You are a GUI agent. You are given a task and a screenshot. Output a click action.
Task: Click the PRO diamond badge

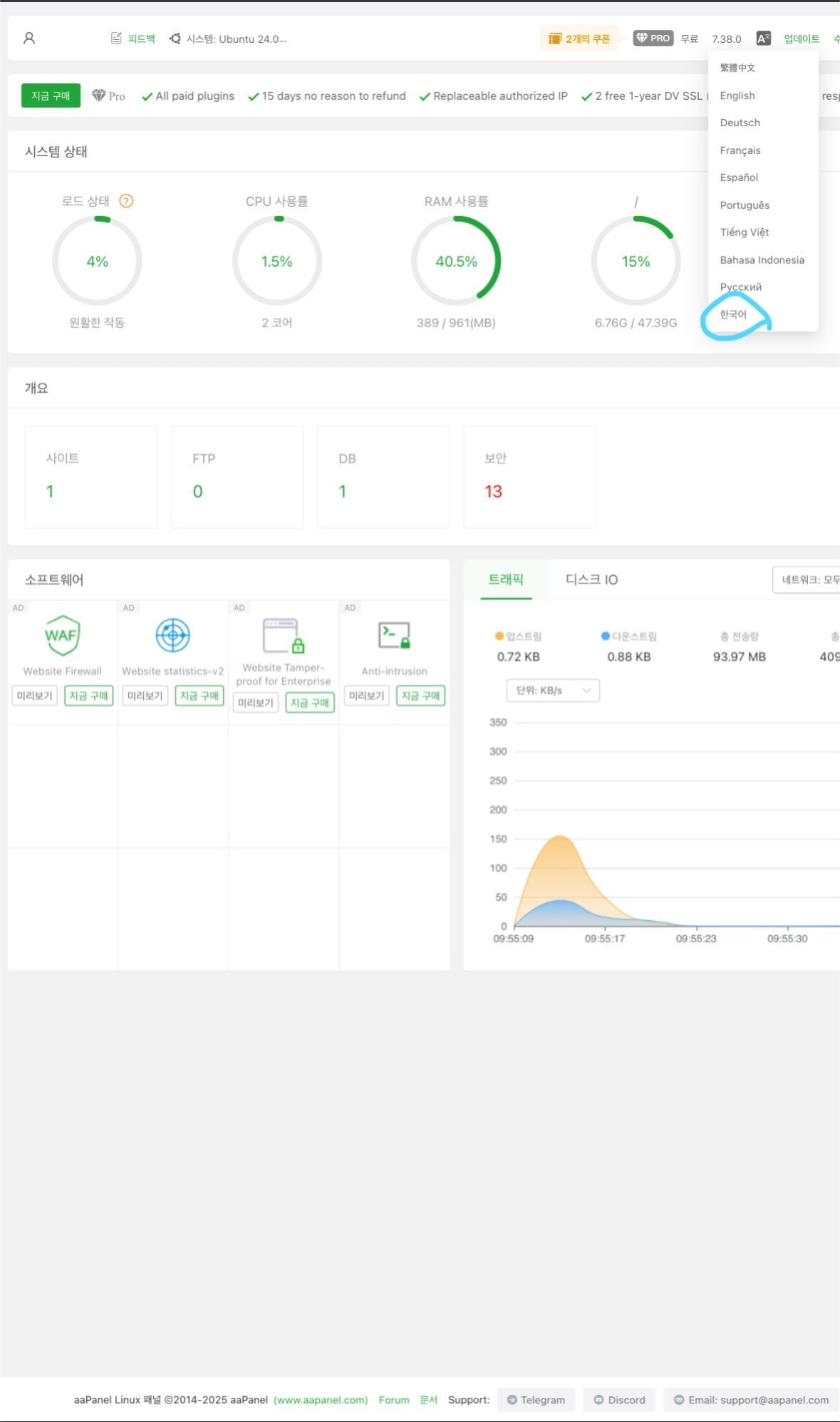click(x=653, y=38)
